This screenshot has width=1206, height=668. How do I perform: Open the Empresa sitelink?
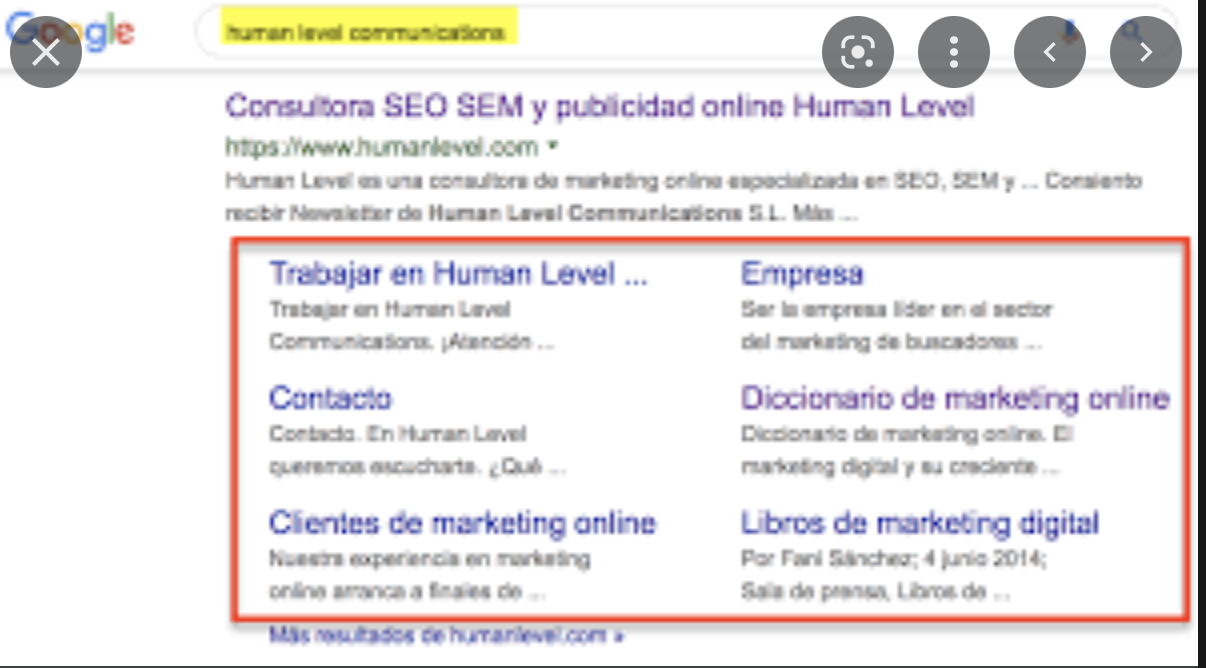click(802, 274)
